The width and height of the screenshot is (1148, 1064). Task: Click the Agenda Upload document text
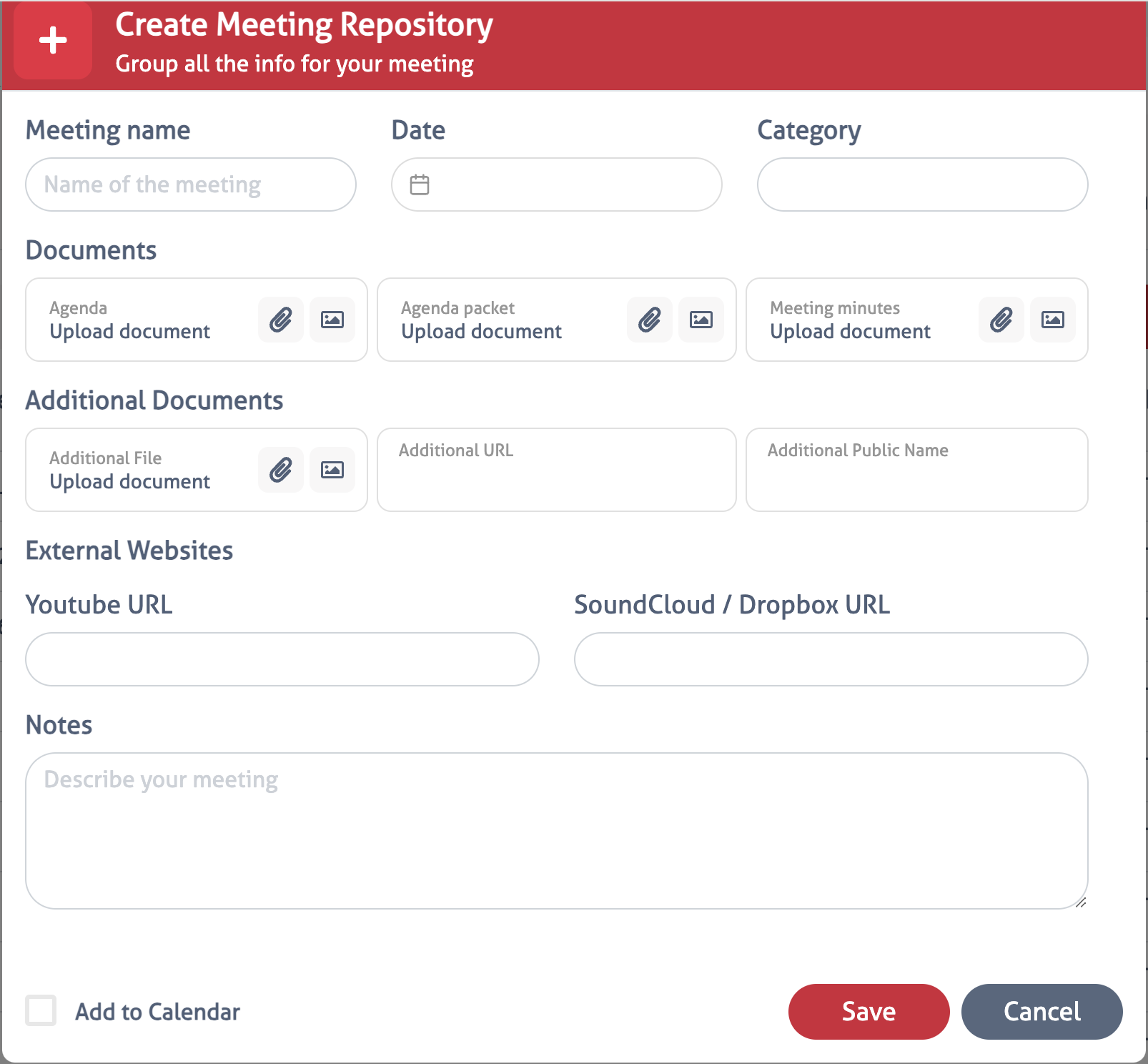click(129, 332)
